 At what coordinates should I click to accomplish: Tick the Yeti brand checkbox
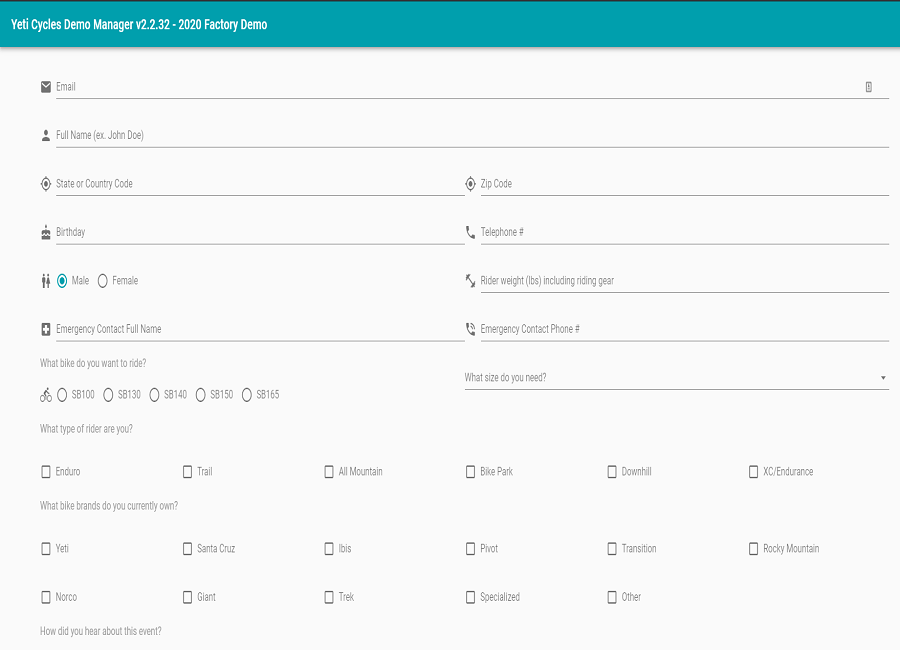[x=46, y=549]
